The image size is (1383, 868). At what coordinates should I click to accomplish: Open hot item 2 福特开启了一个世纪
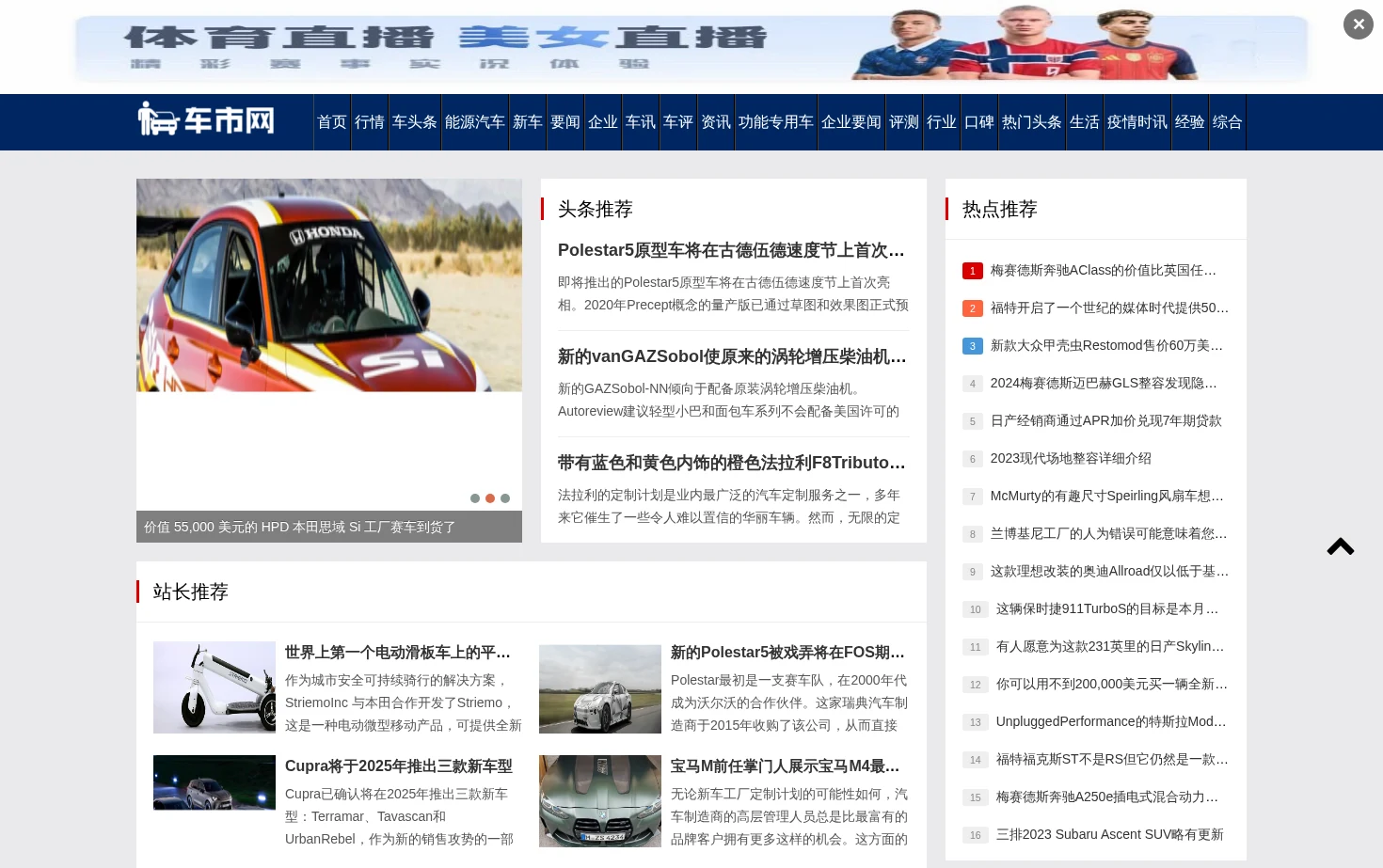click(x=1110, y=308)
